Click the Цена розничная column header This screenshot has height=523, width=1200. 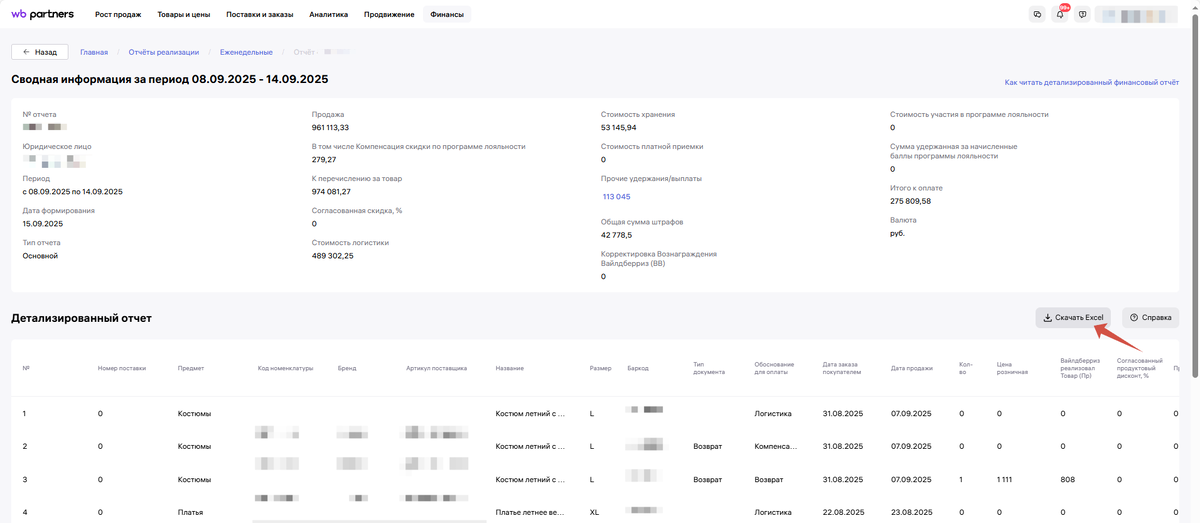click(1012, 369)
